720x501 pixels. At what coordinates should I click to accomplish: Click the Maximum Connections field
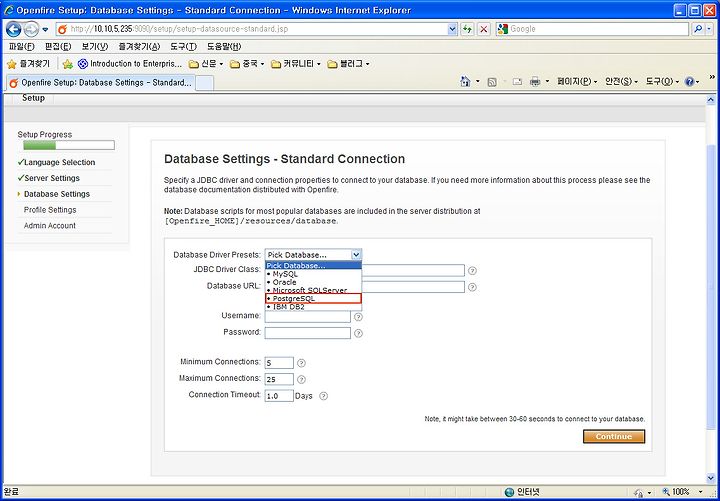tap(279, 379)
